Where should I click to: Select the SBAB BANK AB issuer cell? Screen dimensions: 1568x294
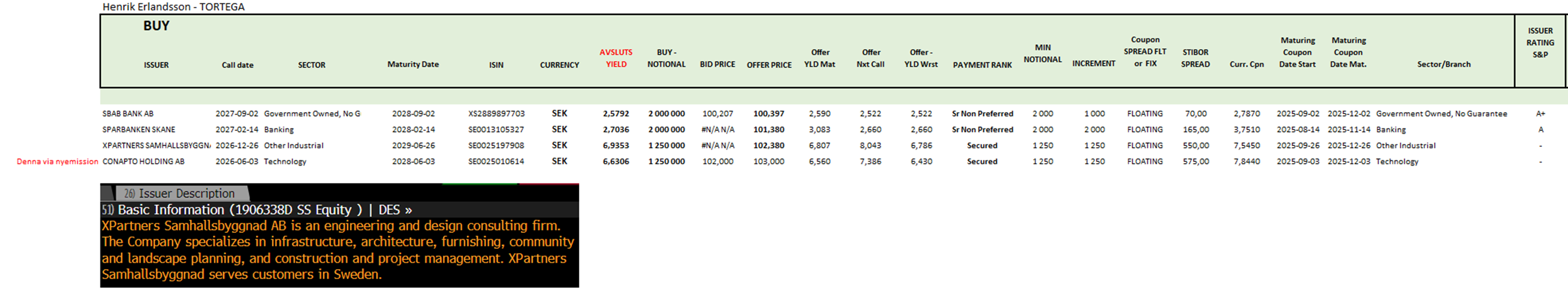click(x=128, y=114)
